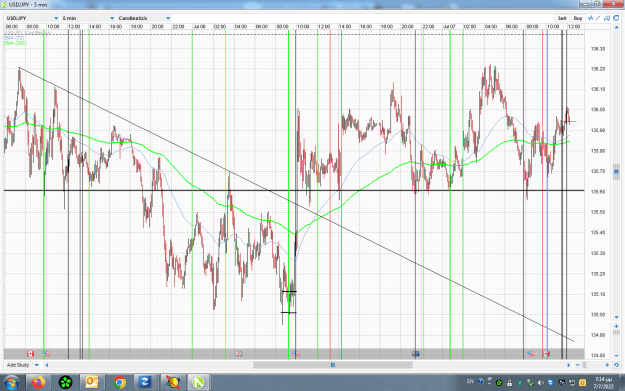Click the Jul 06 date axis label

pyautogui.click(x=199, y=27)
